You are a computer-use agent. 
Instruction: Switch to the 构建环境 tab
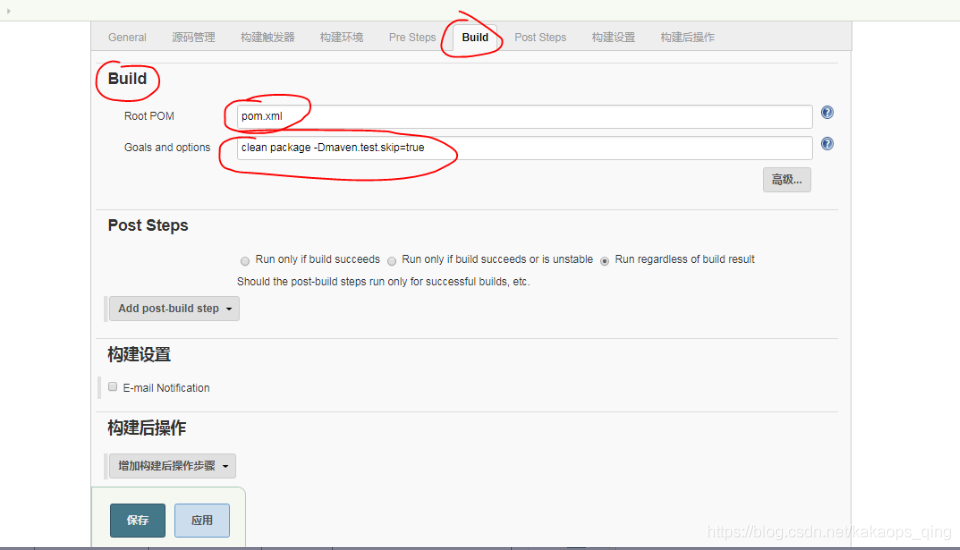(x=344, y=37)
